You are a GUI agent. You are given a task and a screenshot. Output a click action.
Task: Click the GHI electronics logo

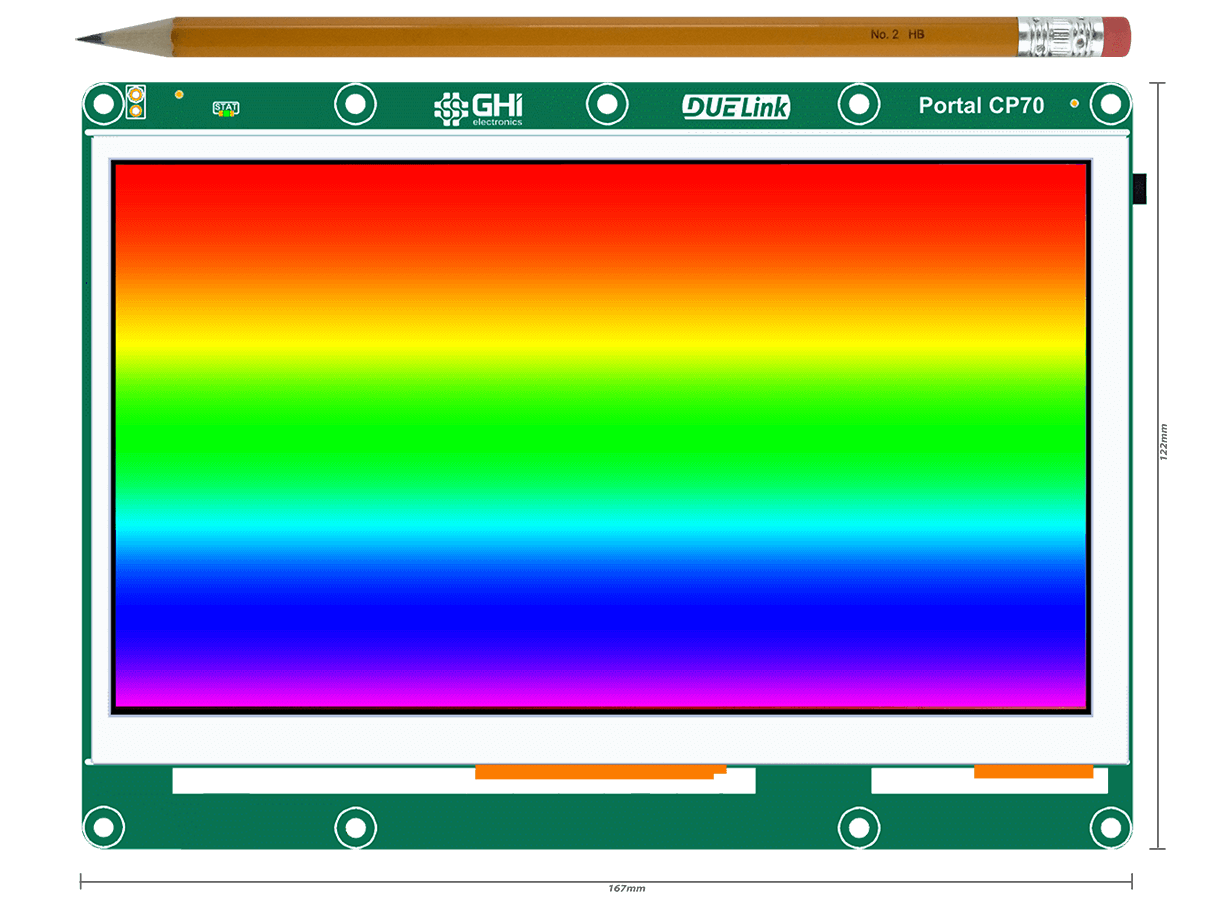479,108
